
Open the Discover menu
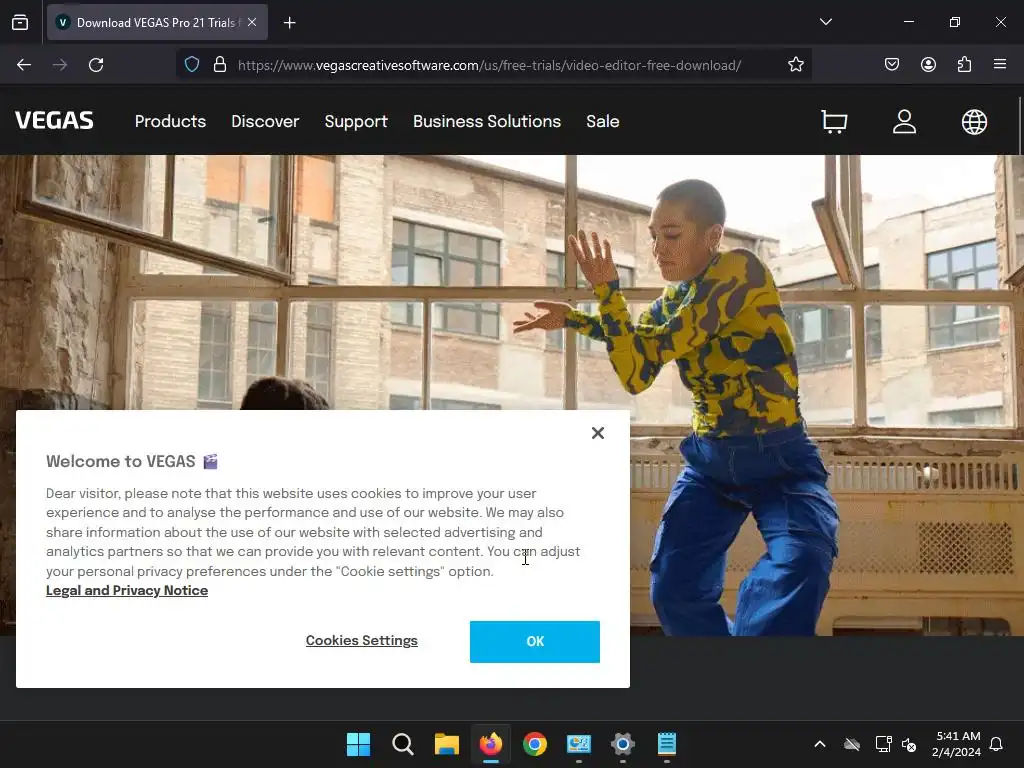pyautogui.click(x=265, y=121)
